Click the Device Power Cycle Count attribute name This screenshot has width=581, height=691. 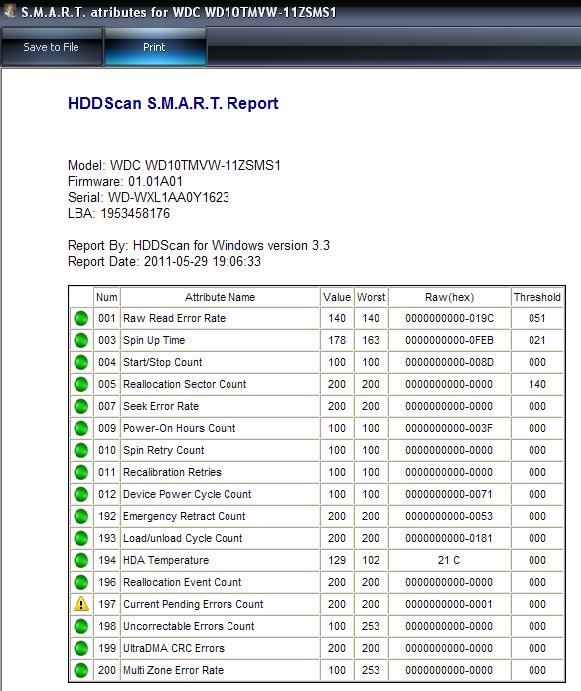coord(187,494)
